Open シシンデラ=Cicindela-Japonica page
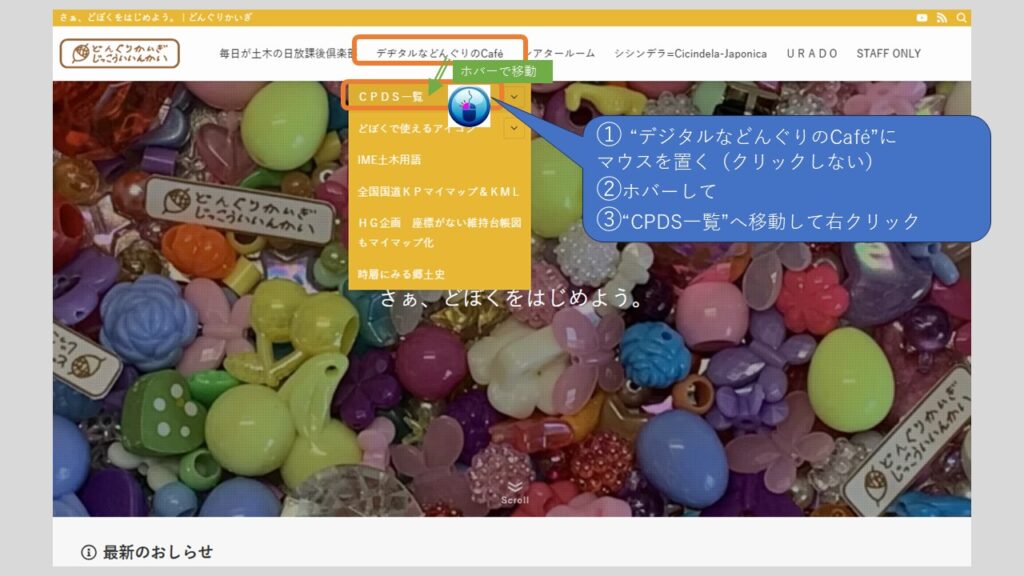The width and height of the screenshot is (1024, 576). point(690,54)
